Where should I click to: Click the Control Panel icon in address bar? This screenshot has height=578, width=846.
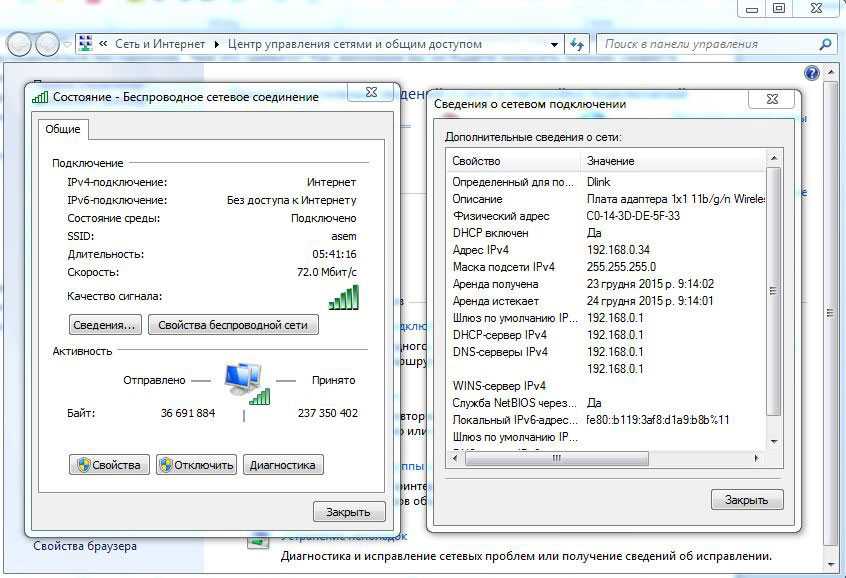(x=86, y=44)
